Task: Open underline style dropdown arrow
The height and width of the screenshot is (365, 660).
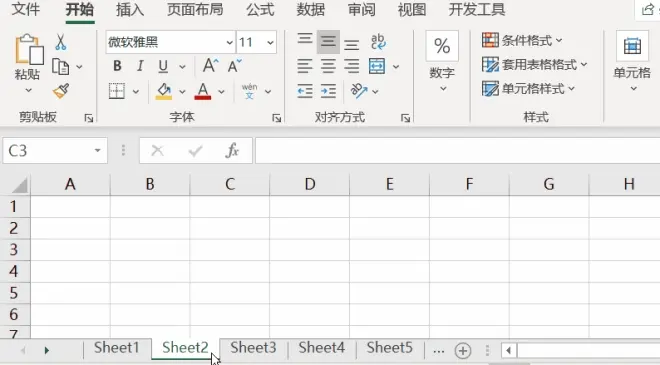Action: coord(182,67)
